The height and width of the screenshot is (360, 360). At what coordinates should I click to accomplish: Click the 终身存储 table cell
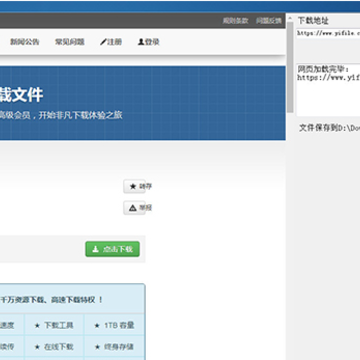[x=114, y=347]
